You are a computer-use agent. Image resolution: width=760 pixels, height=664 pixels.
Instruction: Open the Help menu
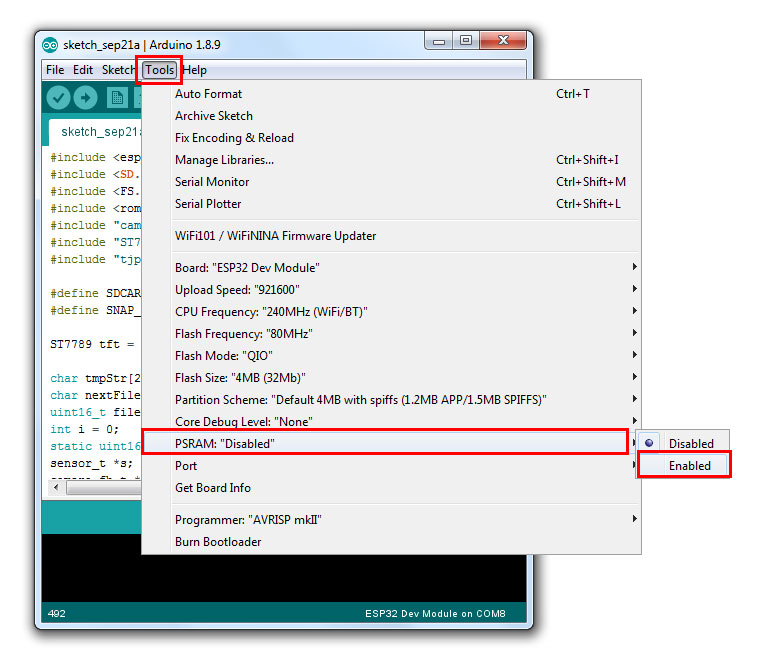pos(195,70)
